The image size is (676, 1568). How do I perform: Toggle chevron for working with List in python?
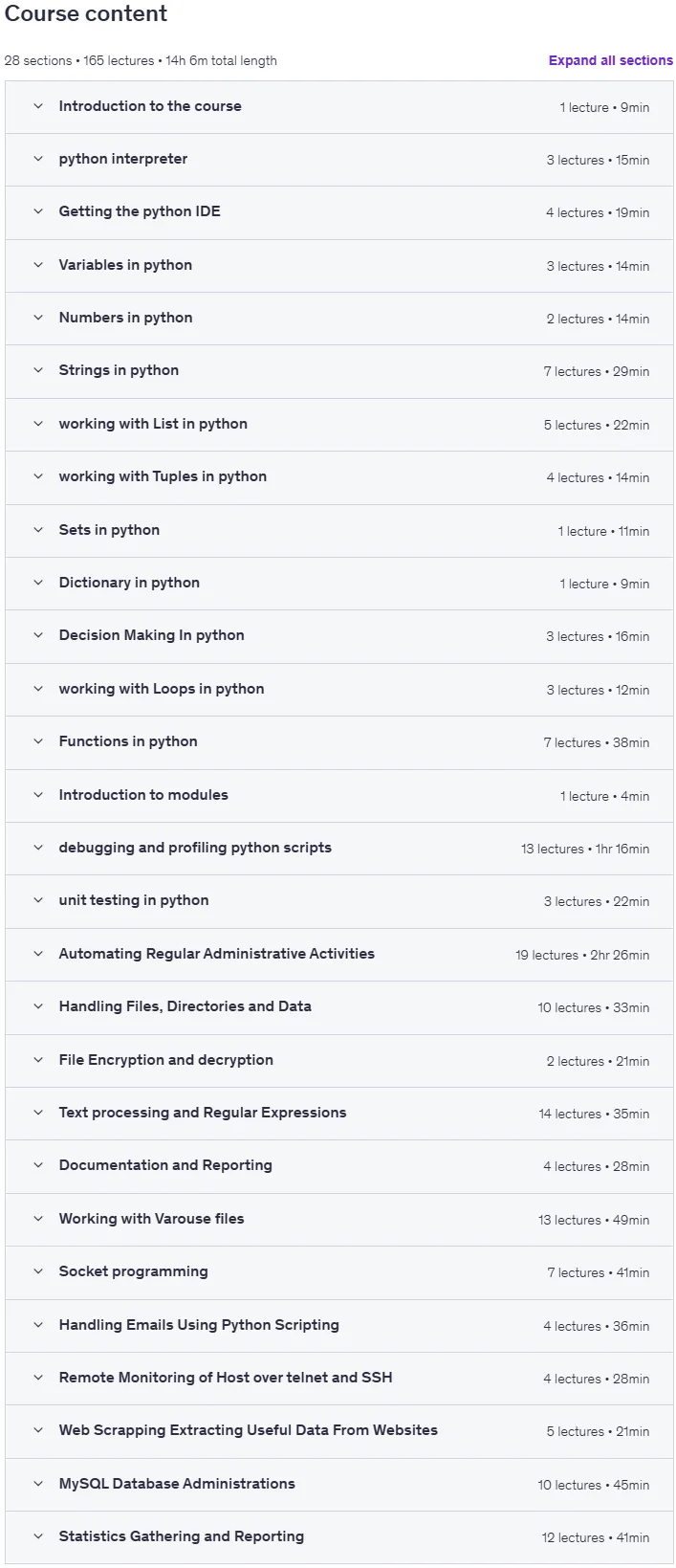(x=38, y=424)
